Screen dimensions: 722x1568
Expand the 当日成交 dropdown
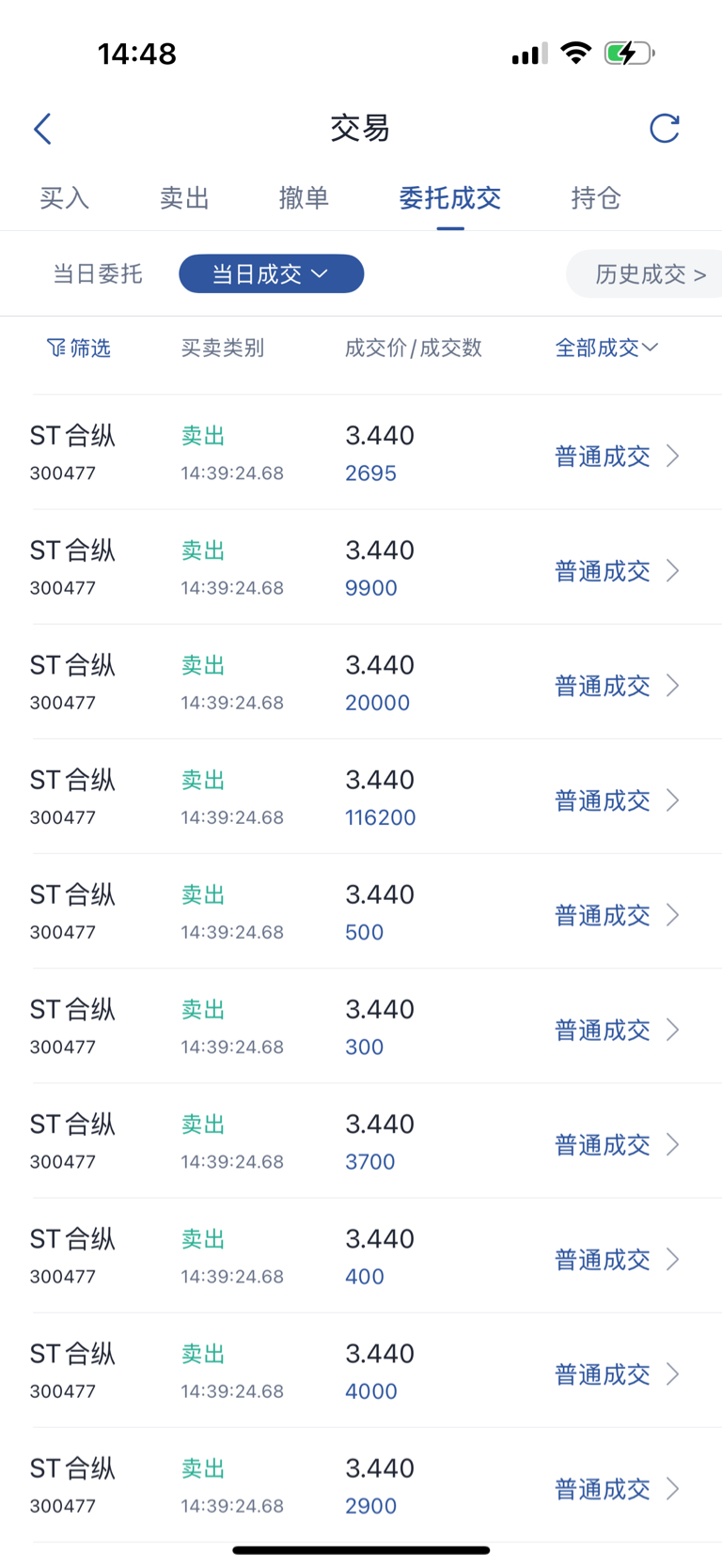coord(271,274)
